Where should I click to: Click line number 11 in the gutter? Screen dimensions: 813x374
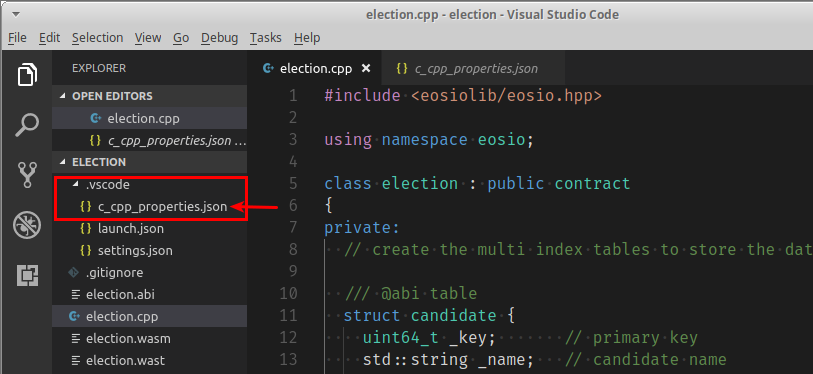pyautogui.click(x=288, y=315)
